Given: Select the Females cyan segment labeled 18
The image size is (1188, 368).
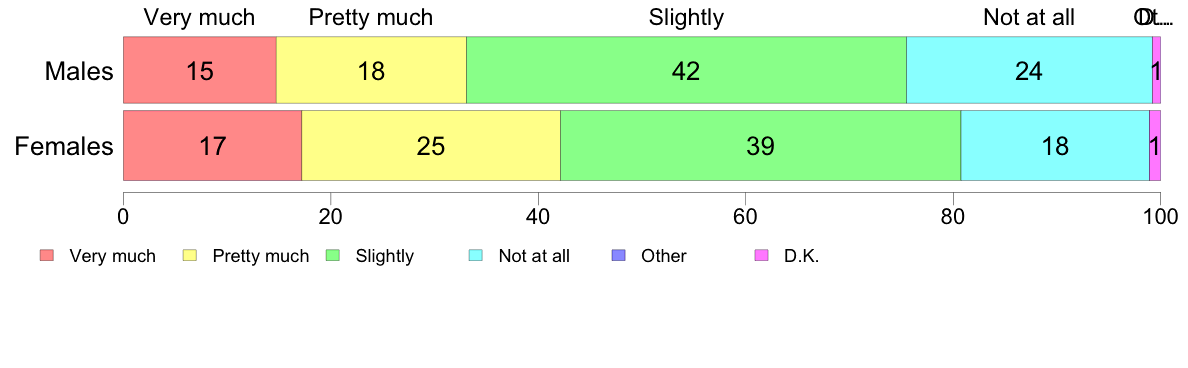Looking at the screenshot, I should coord(1055,145).
